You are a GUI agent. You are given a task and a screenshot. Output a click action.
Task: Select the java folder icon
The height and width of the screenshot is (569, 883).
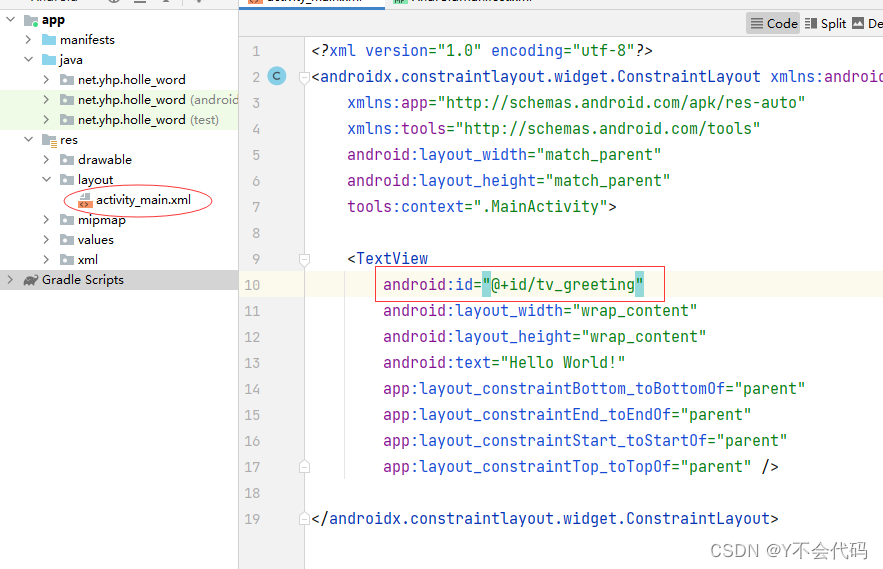coord(49,60)
